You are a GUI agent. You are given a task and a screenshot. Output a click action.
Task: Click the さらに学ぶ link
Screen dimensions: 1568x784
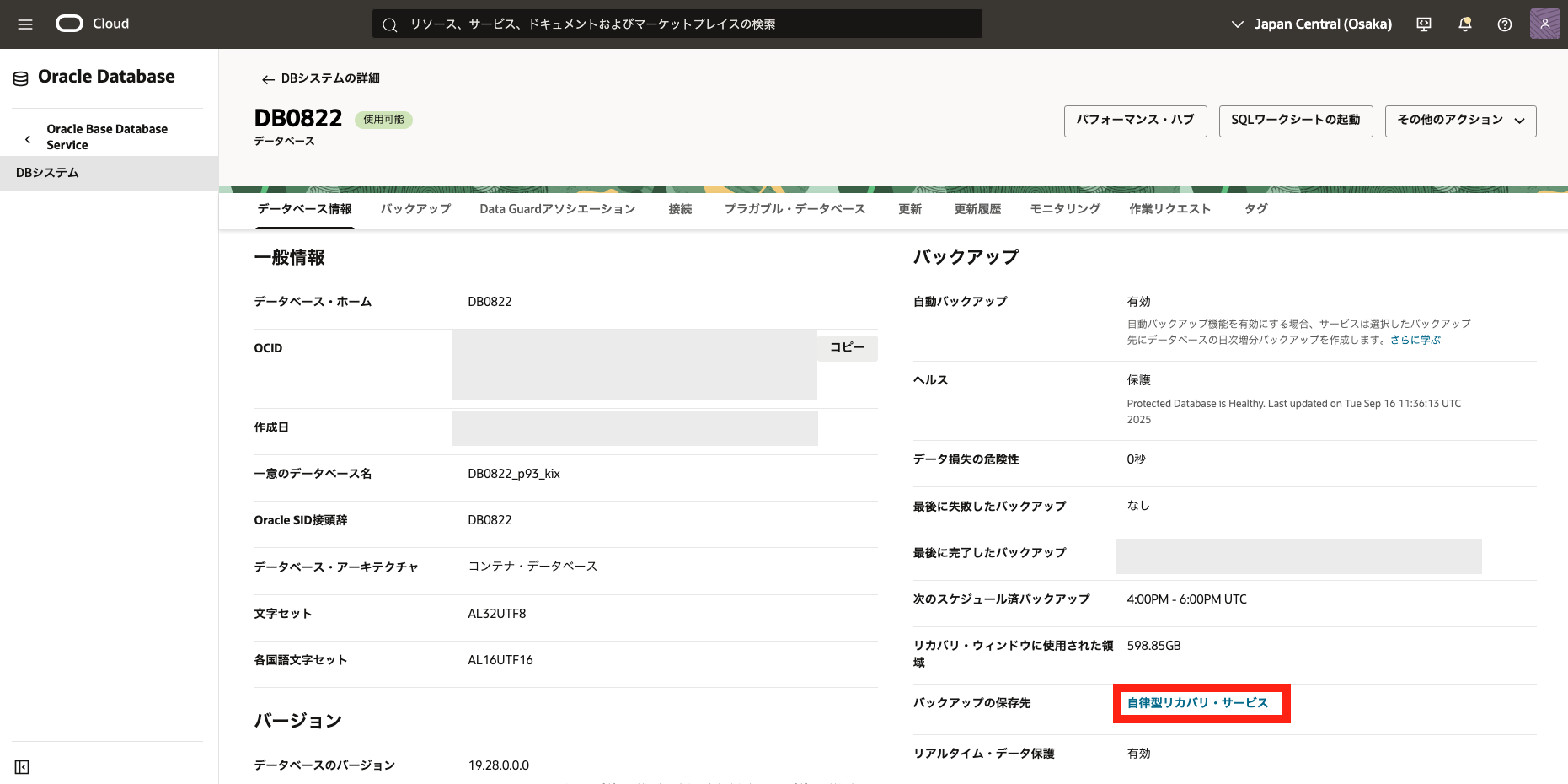[1415, 340]
